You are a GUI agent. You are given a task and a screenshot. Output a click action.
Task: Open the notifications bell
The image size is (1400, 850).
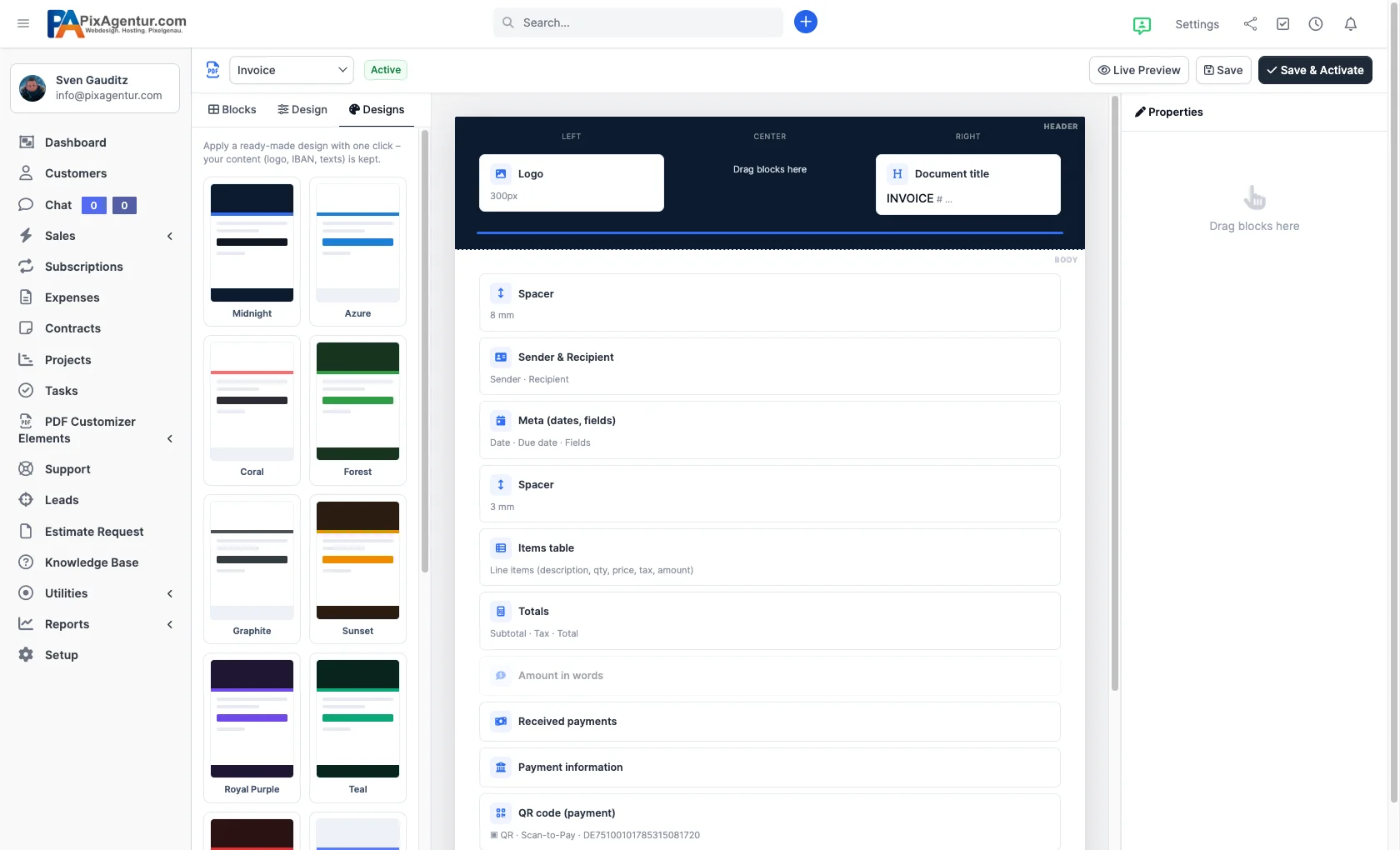click(x=1351, y=24)
